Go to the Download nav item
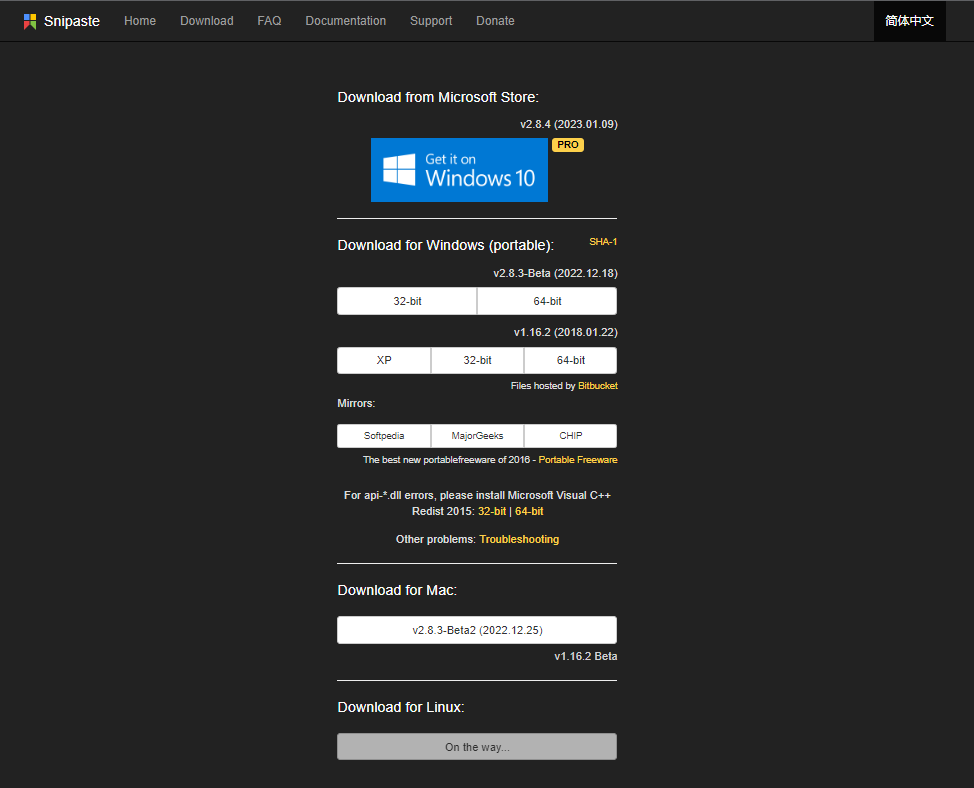This screenshot has width=974, height=788. pos(207,21)
